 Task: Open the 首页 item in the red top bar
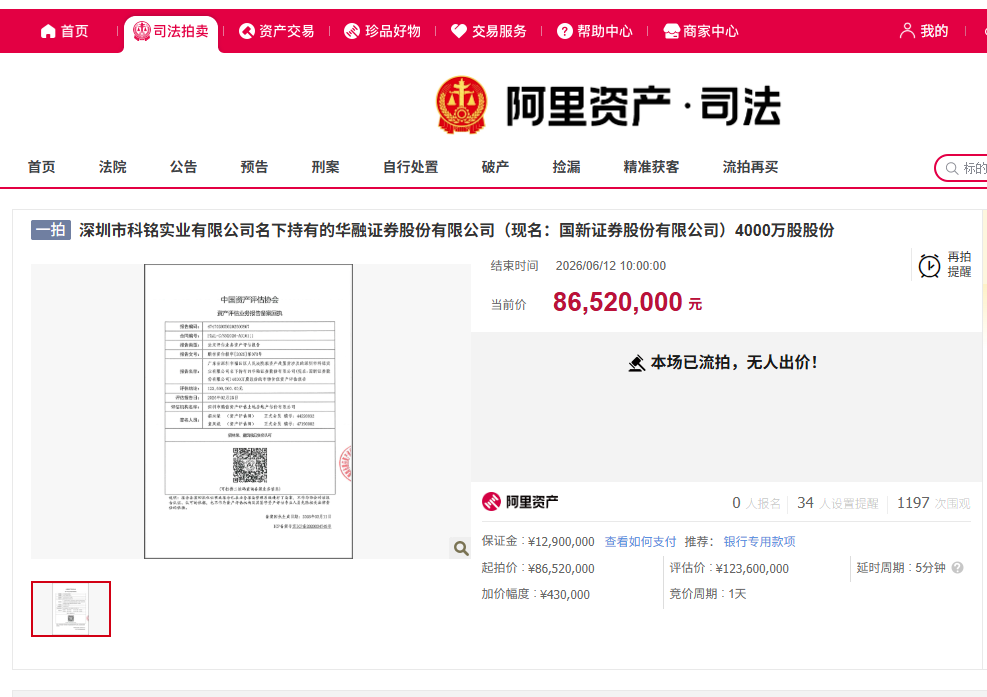click(x=64, y=31)
